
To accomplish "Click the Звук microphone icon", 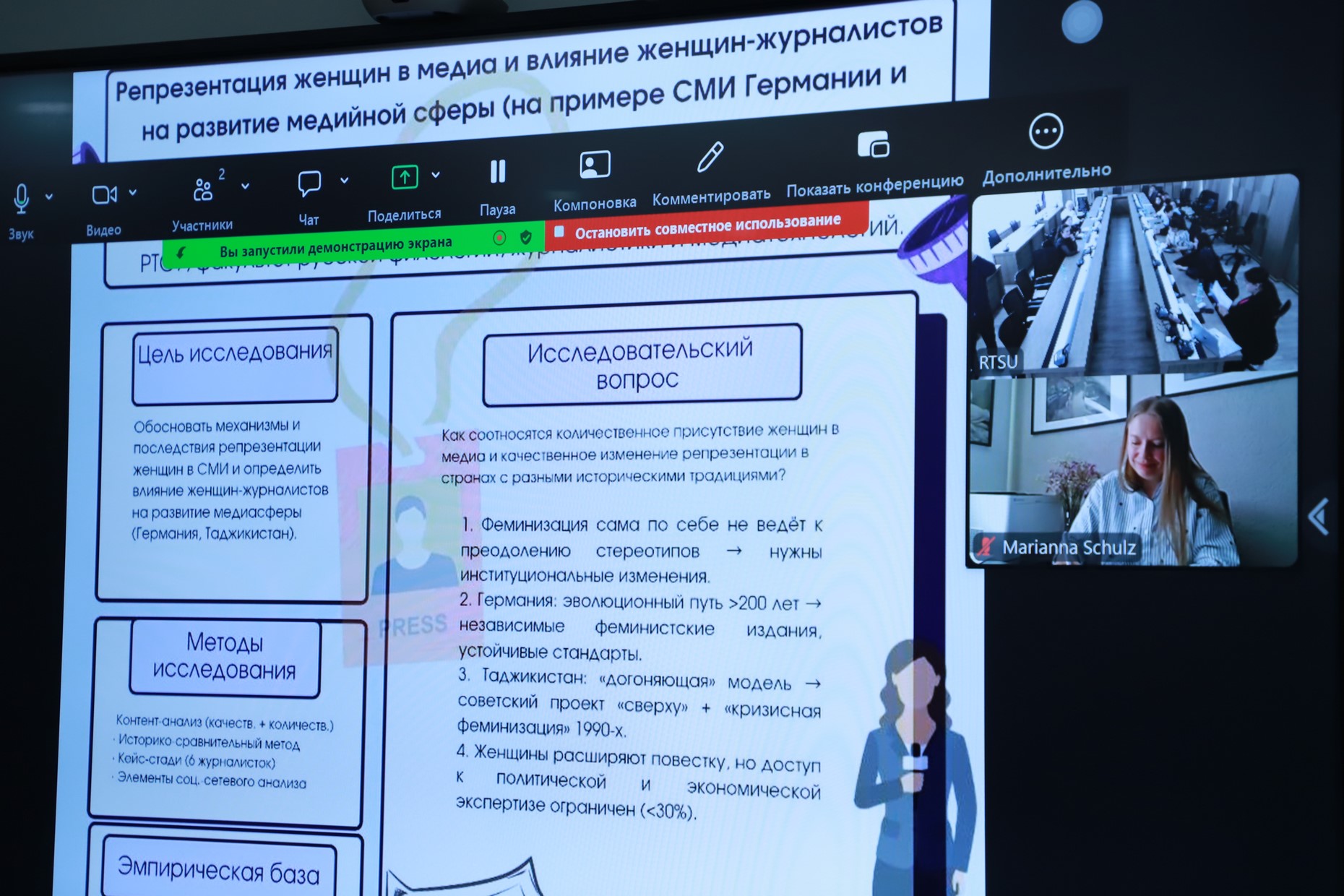I will point(22,198).
